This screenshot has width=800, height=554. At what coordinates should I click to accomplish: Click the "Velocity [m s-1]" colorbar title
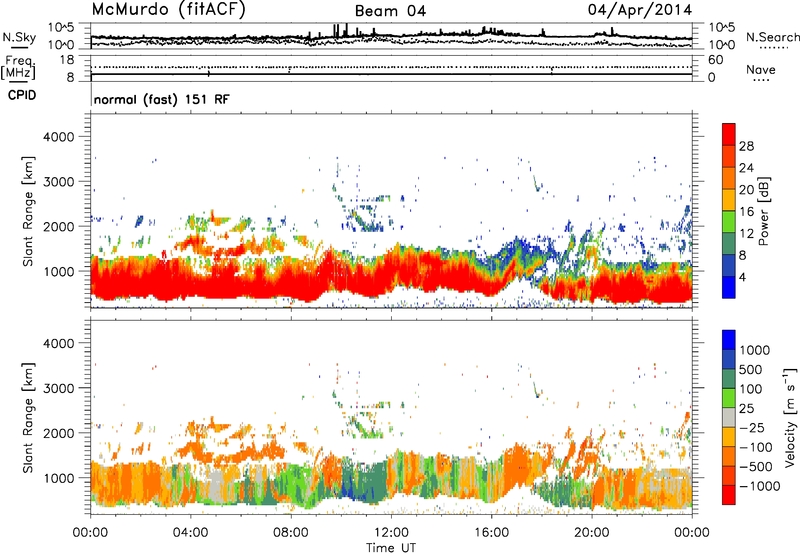790,417
